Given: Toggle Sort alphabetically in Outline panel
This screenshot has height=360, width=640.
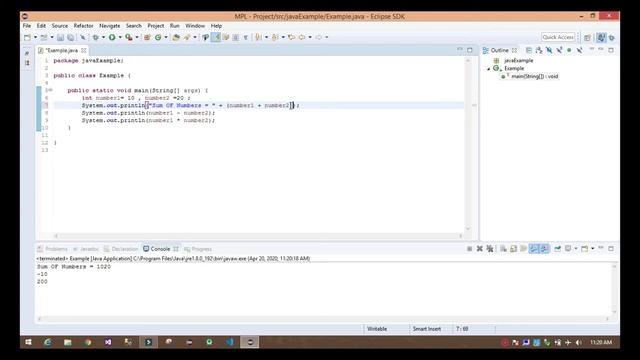Looking at the screenshot, I should (539, 50).
